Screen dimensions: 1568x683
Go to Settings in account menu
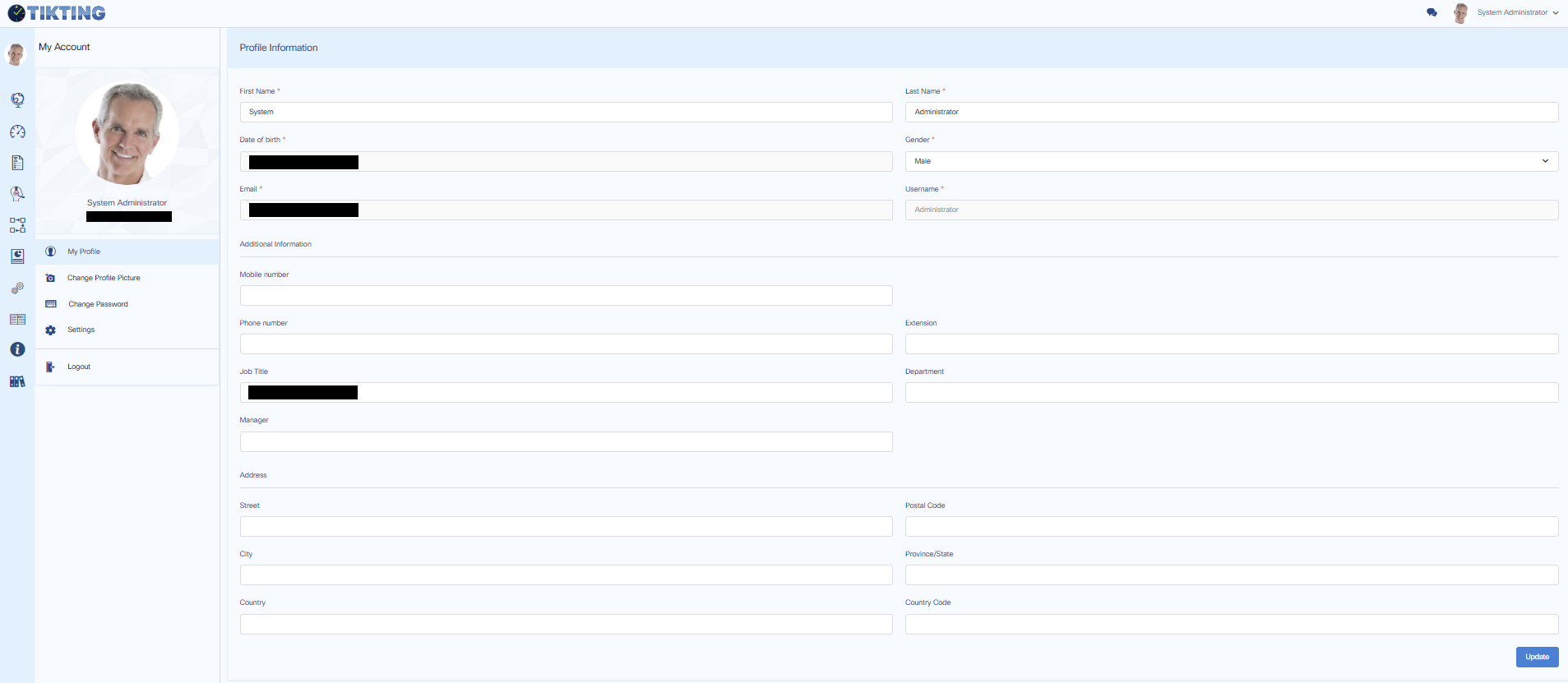coord(81,330)
